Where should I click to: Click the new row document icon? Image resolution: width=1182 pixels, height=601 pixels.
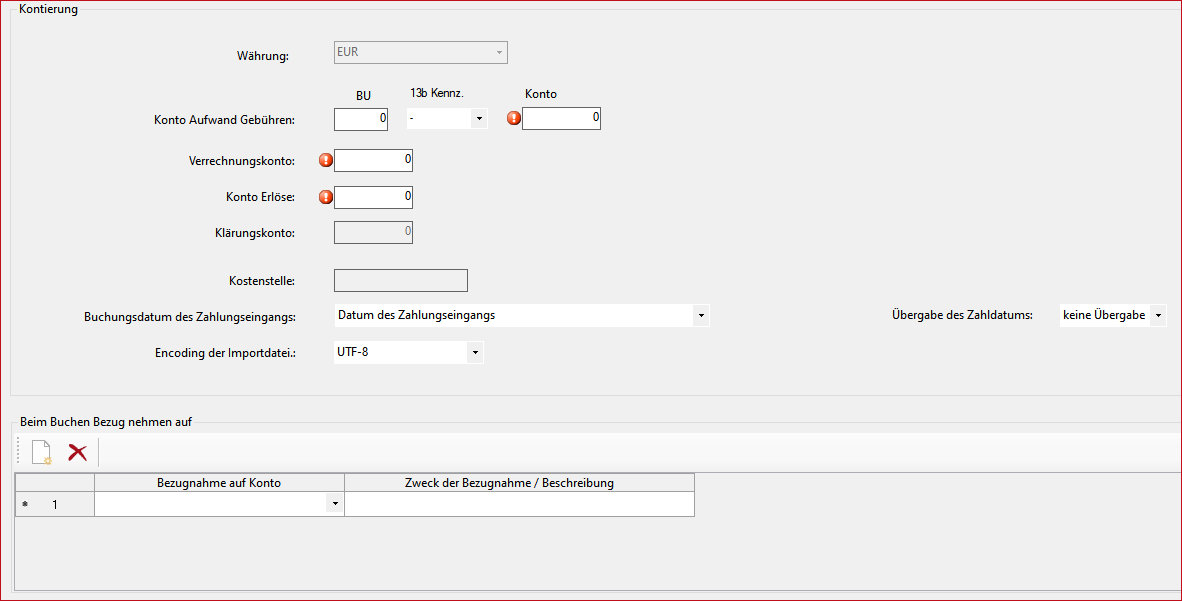(41, 453)
